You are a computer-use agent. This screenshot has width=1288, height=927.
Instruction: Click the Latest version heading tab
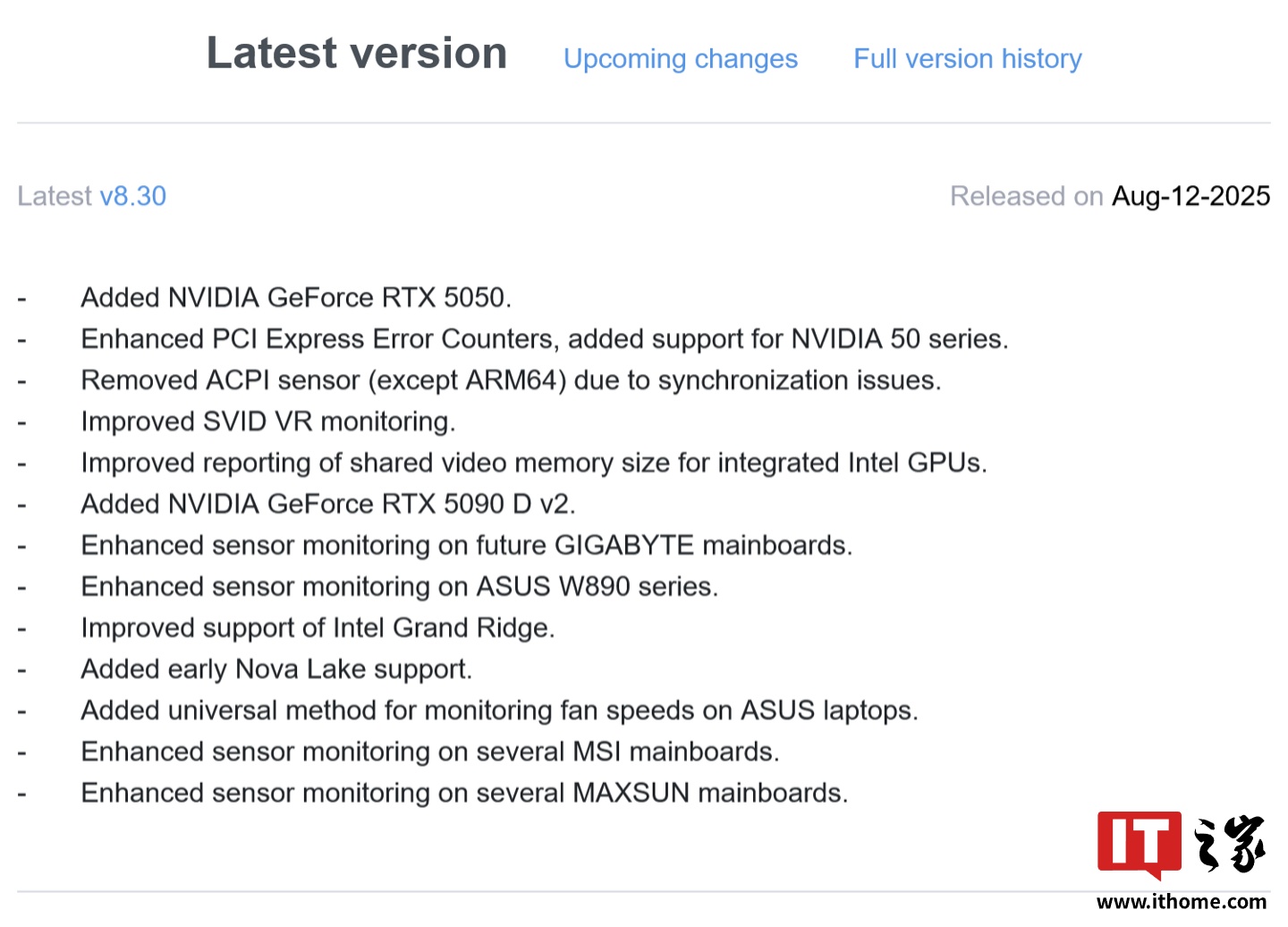[356, 54]
